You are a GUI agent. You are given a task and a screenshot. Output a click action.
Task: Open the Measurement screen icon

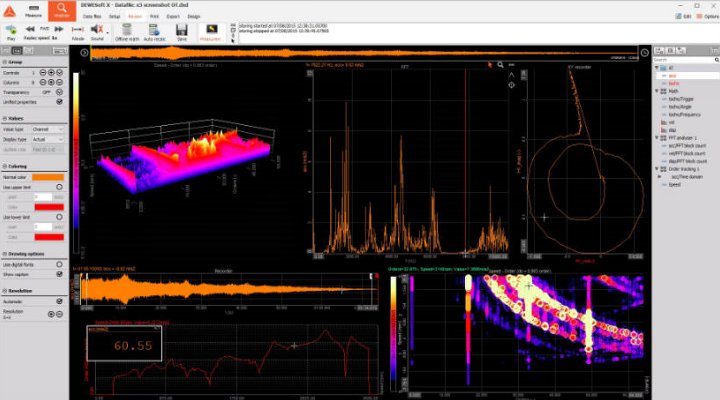coord(211,31)
